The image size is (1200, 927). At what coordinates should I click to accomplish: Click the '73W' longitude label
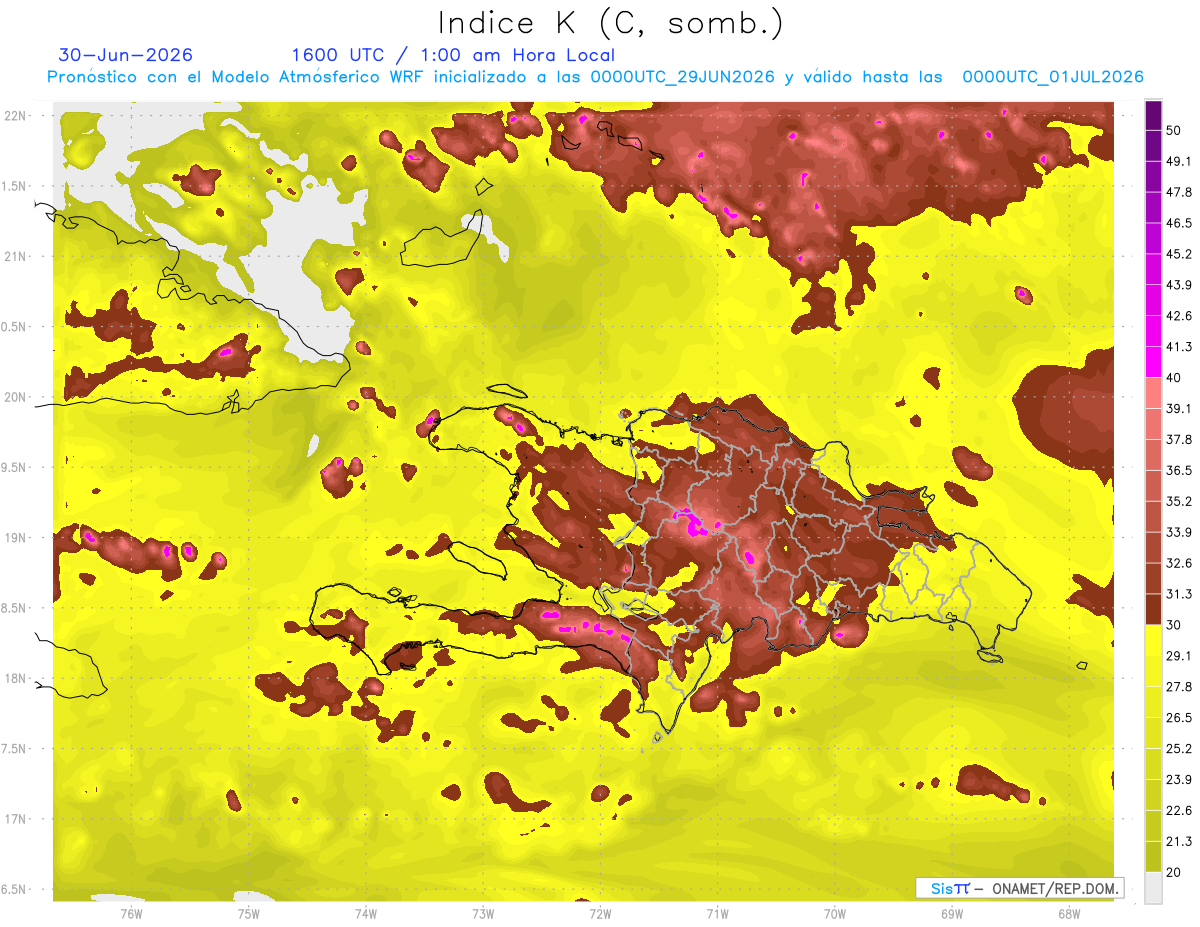tap(482, 913)
